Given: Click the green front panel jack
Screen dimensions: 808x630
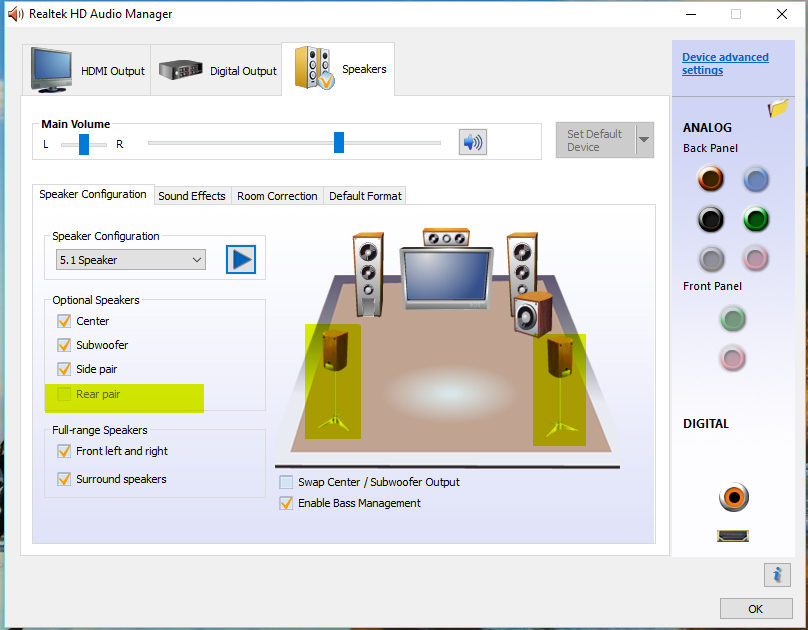Looking at the screenshot, I should (x=732, y=318).
